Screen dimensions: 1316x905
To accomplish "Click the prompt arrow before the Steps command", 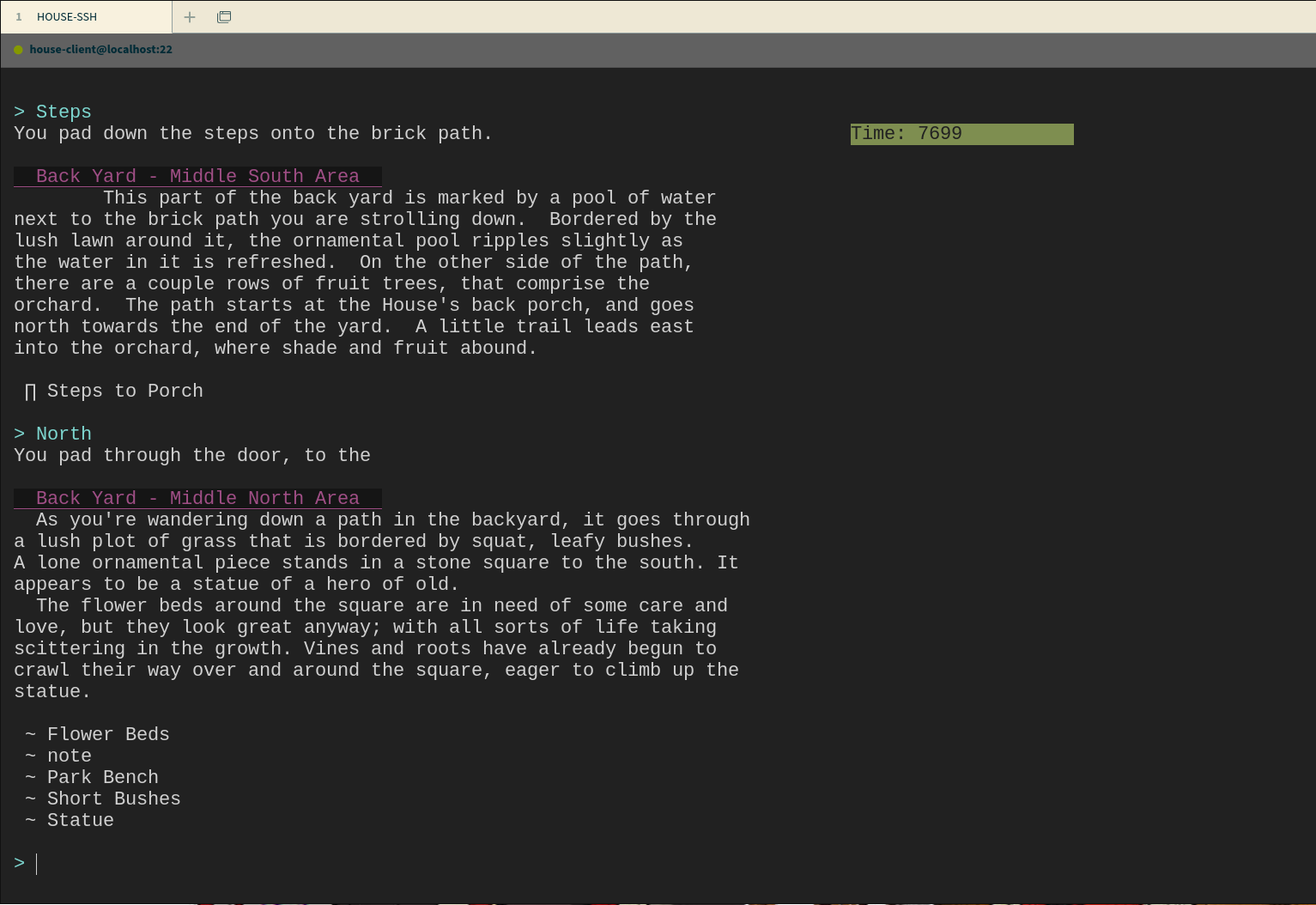I will [x=20, y=112].
